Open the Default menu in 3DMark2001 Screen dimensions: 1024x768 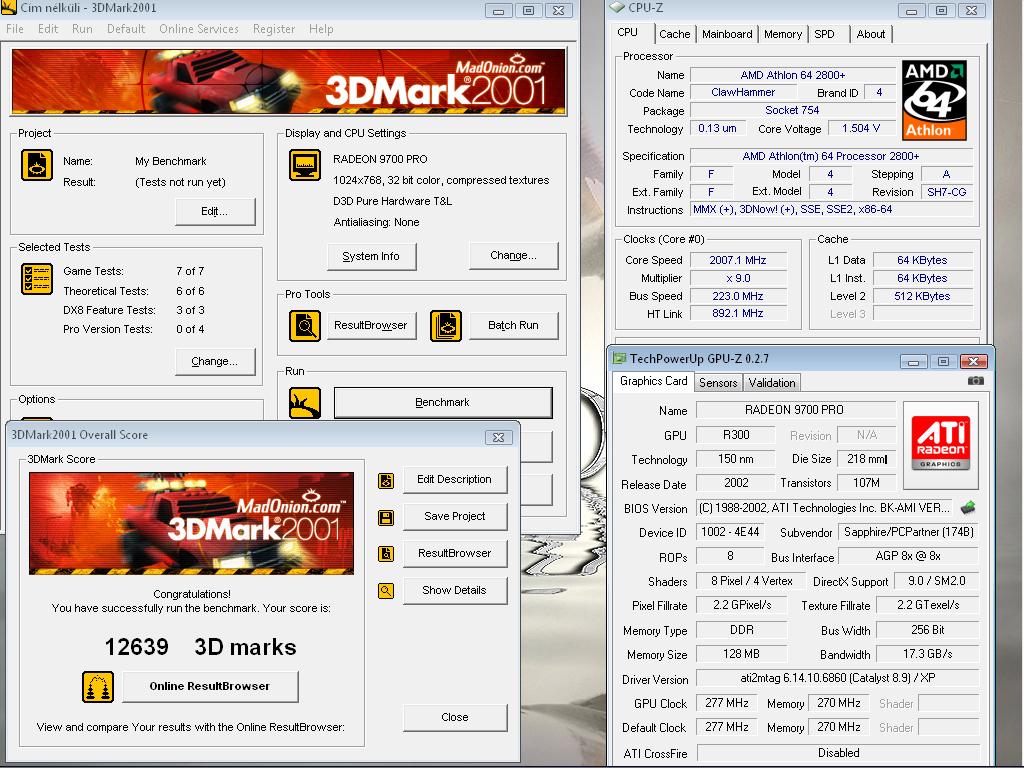point(126,29)
